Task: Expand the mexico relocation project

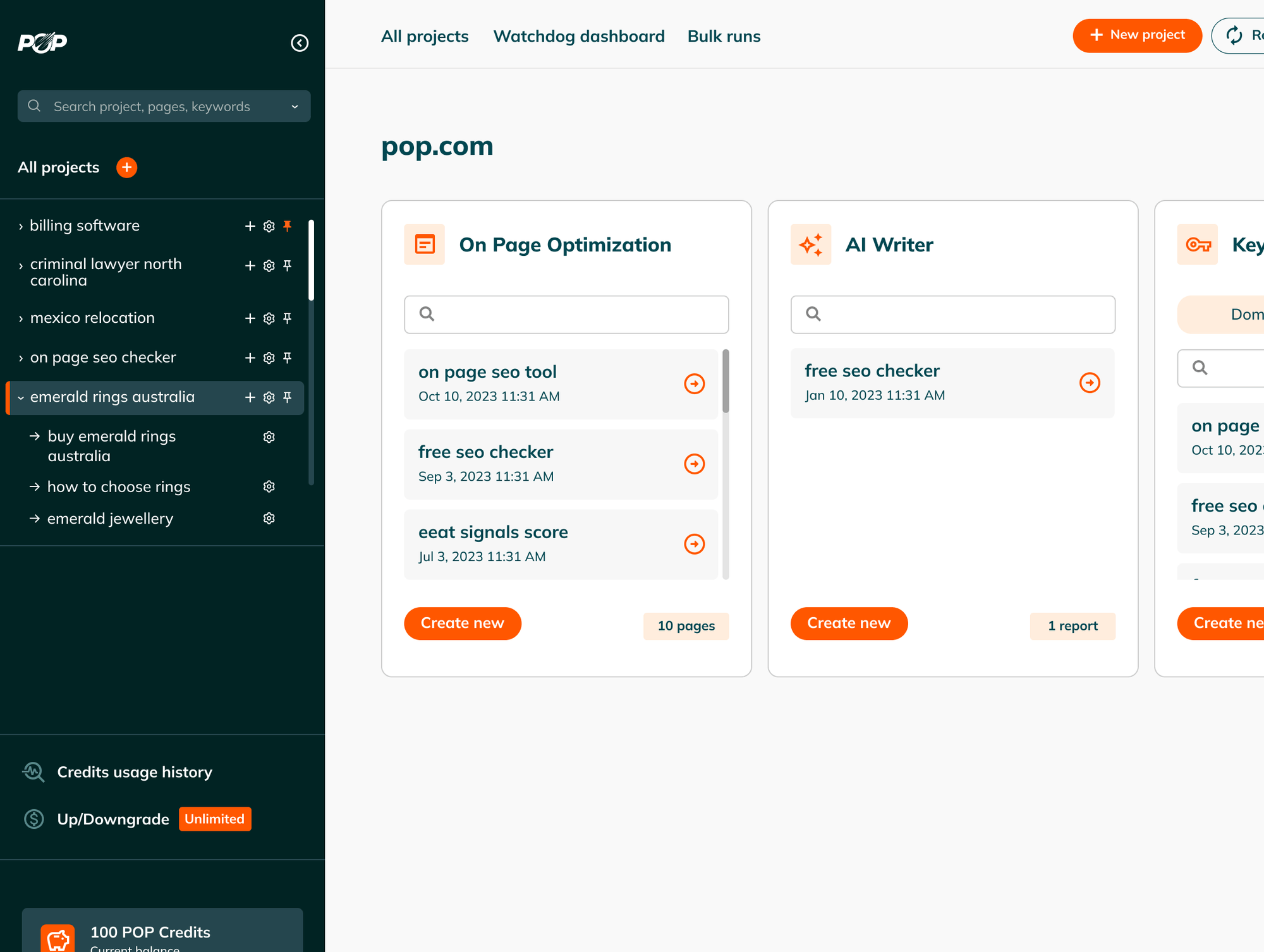Action: [20, 318]
